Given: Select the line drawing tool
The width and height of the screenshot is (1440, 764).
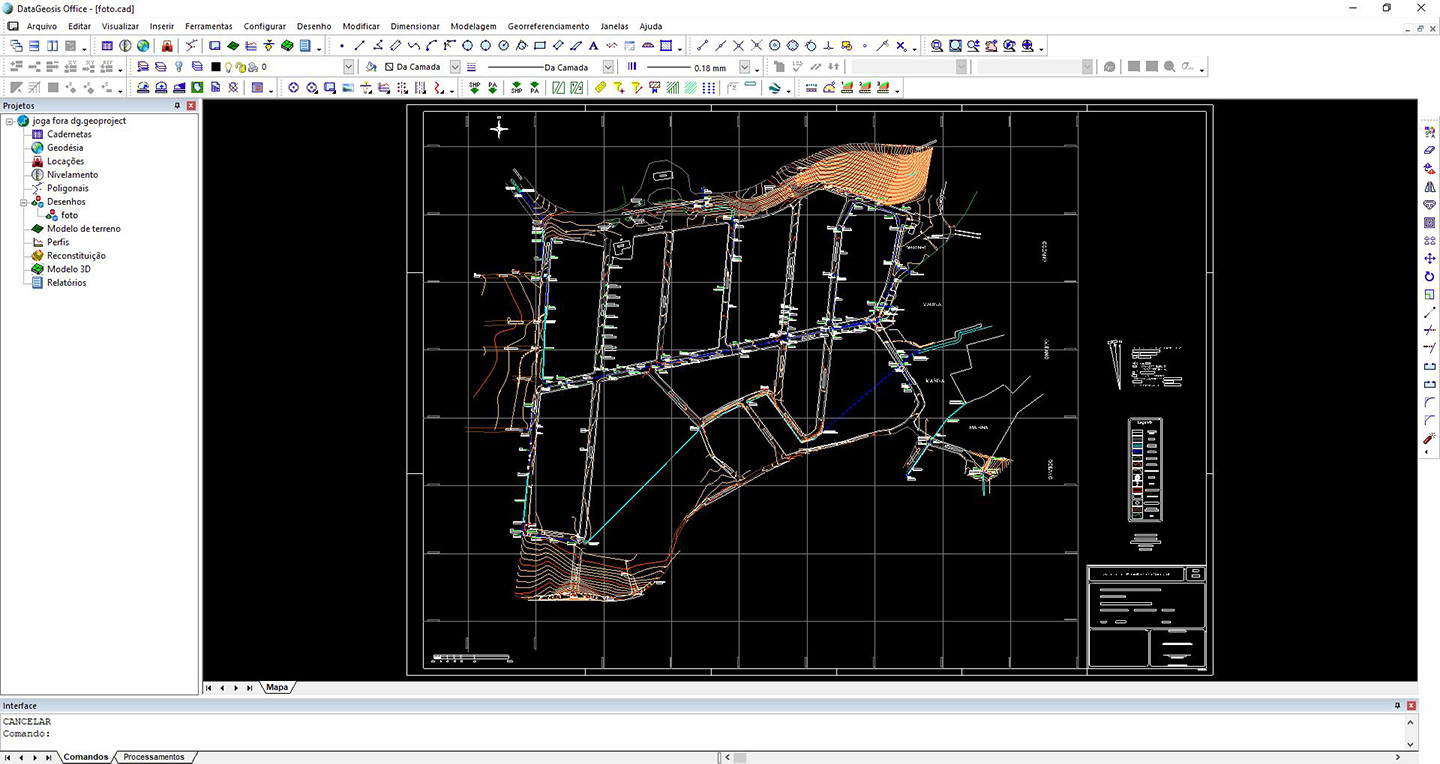Looking at the screenshot, I should pyautogui.click(x=360, y=46).
